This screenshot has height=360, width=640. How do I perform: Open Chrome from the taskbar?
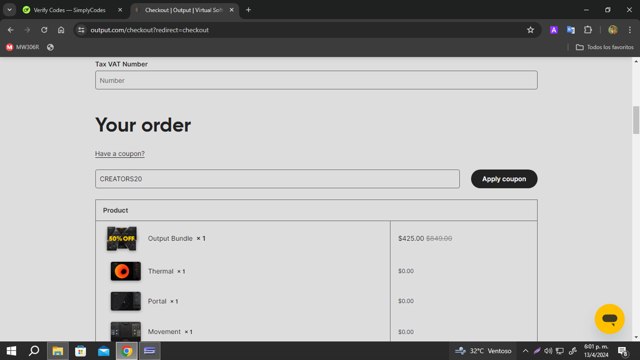pyautogui.click(x=127, y=351)
